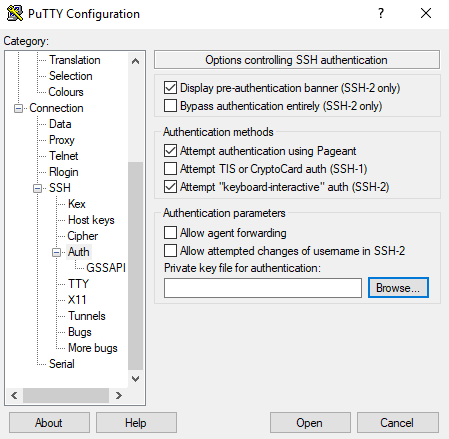Screen dimensions: 449x439
Task: Toggle Display pre-authentication banner checkbox
Action: point(170,88)
